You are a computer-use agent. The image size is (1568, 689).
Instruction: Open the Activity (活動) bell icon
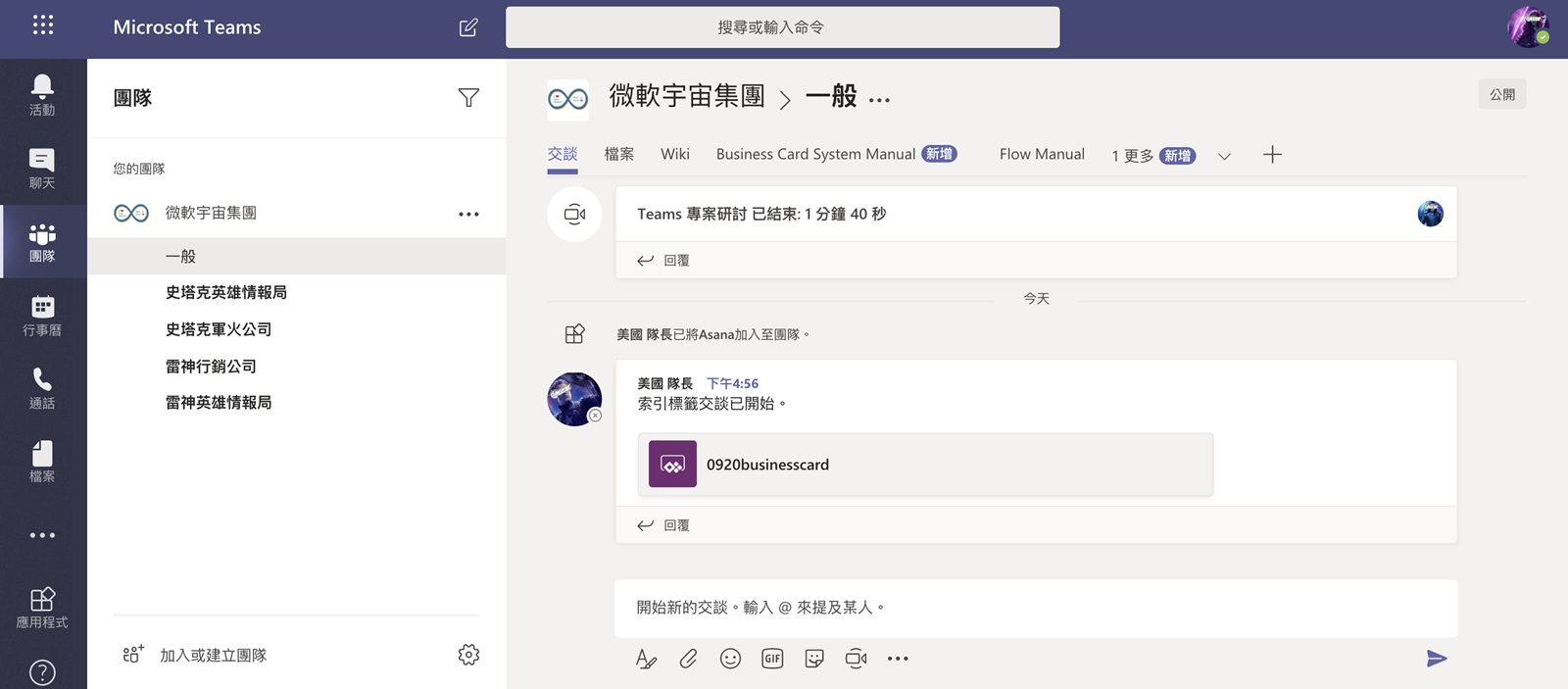point(42,94)
